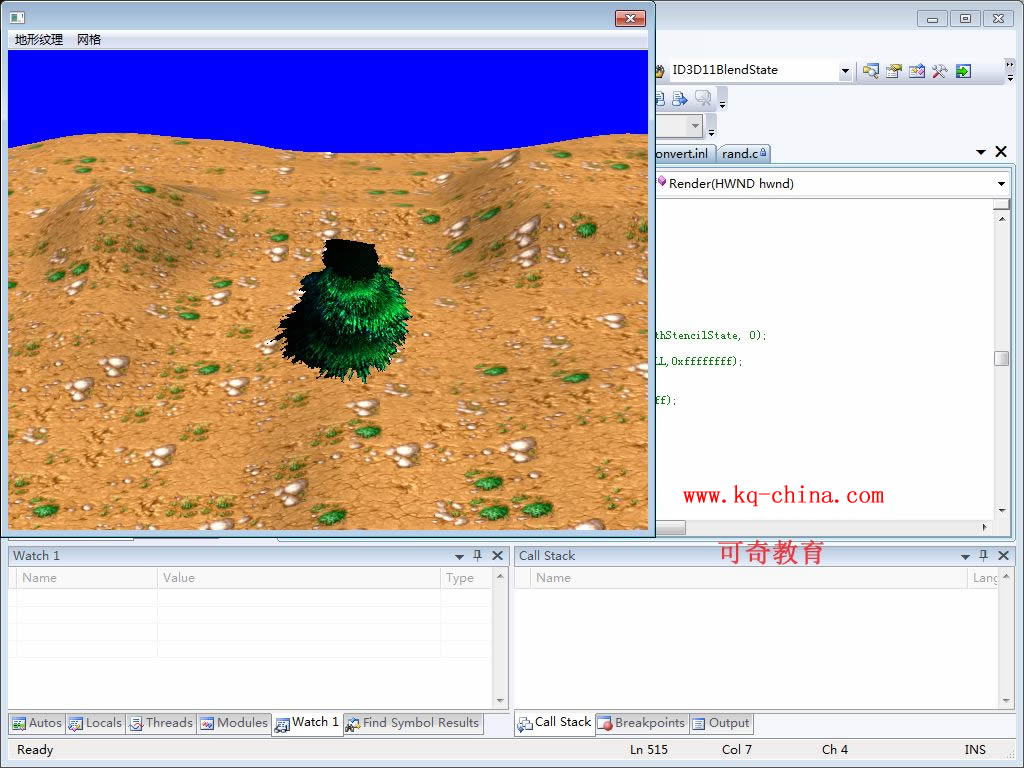Pin the Watch 1 panel with auto-hide
Screen dimensions: 1024x768
[x=478, y=556]
